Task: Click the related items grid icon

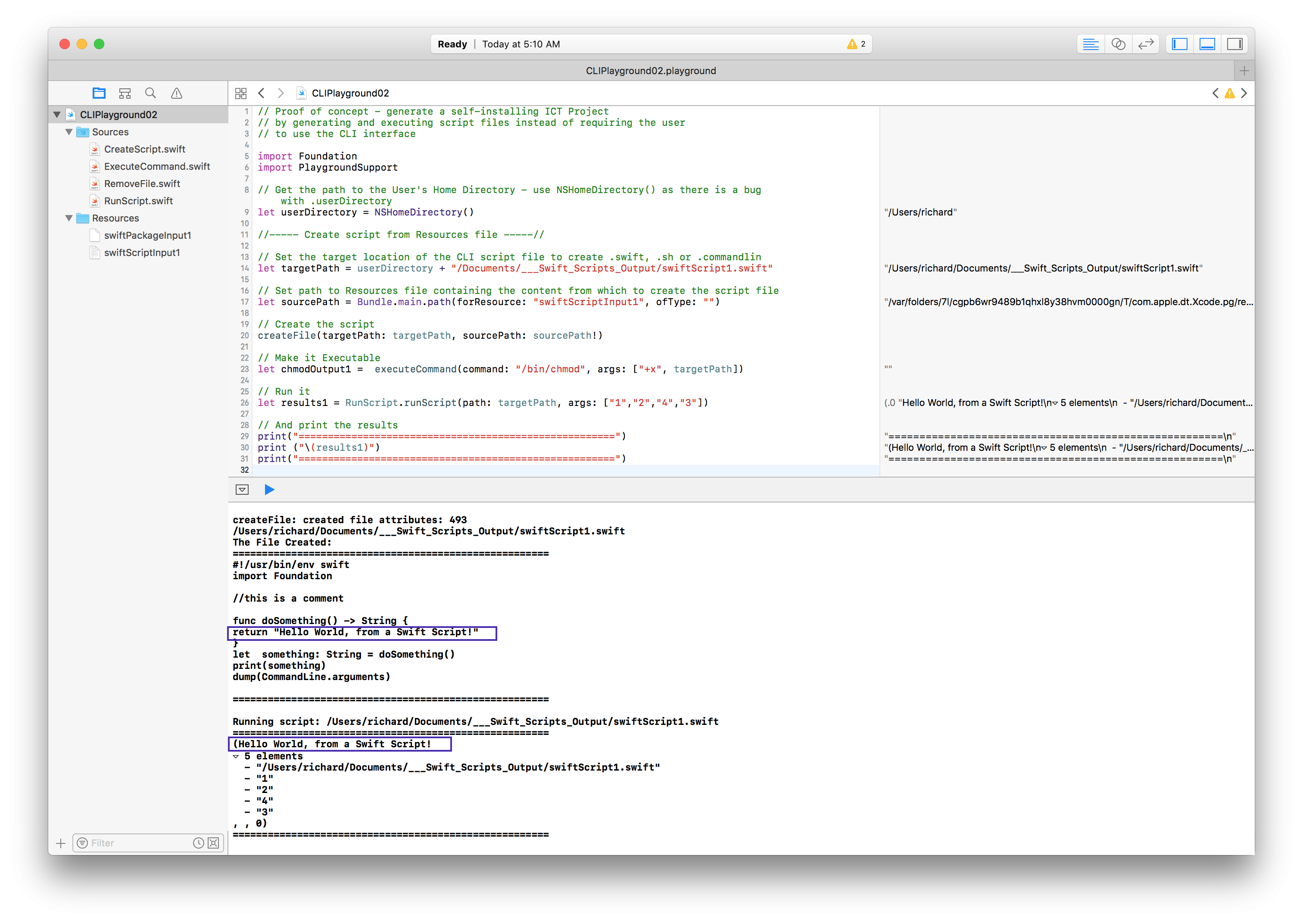Action: click(240, 94)
